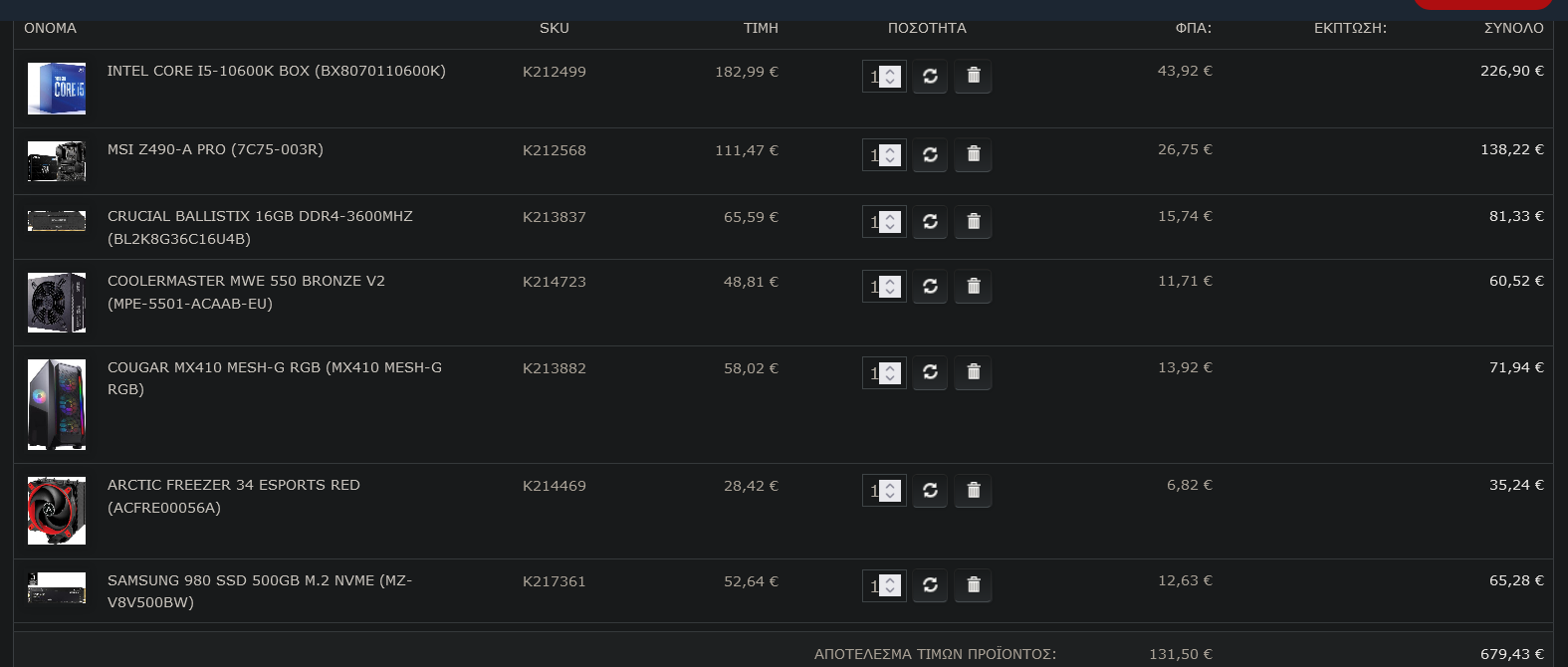Open the Intel Core i5-10600K product thumbnail
1568x667 pixels.
tap(57, 89)
